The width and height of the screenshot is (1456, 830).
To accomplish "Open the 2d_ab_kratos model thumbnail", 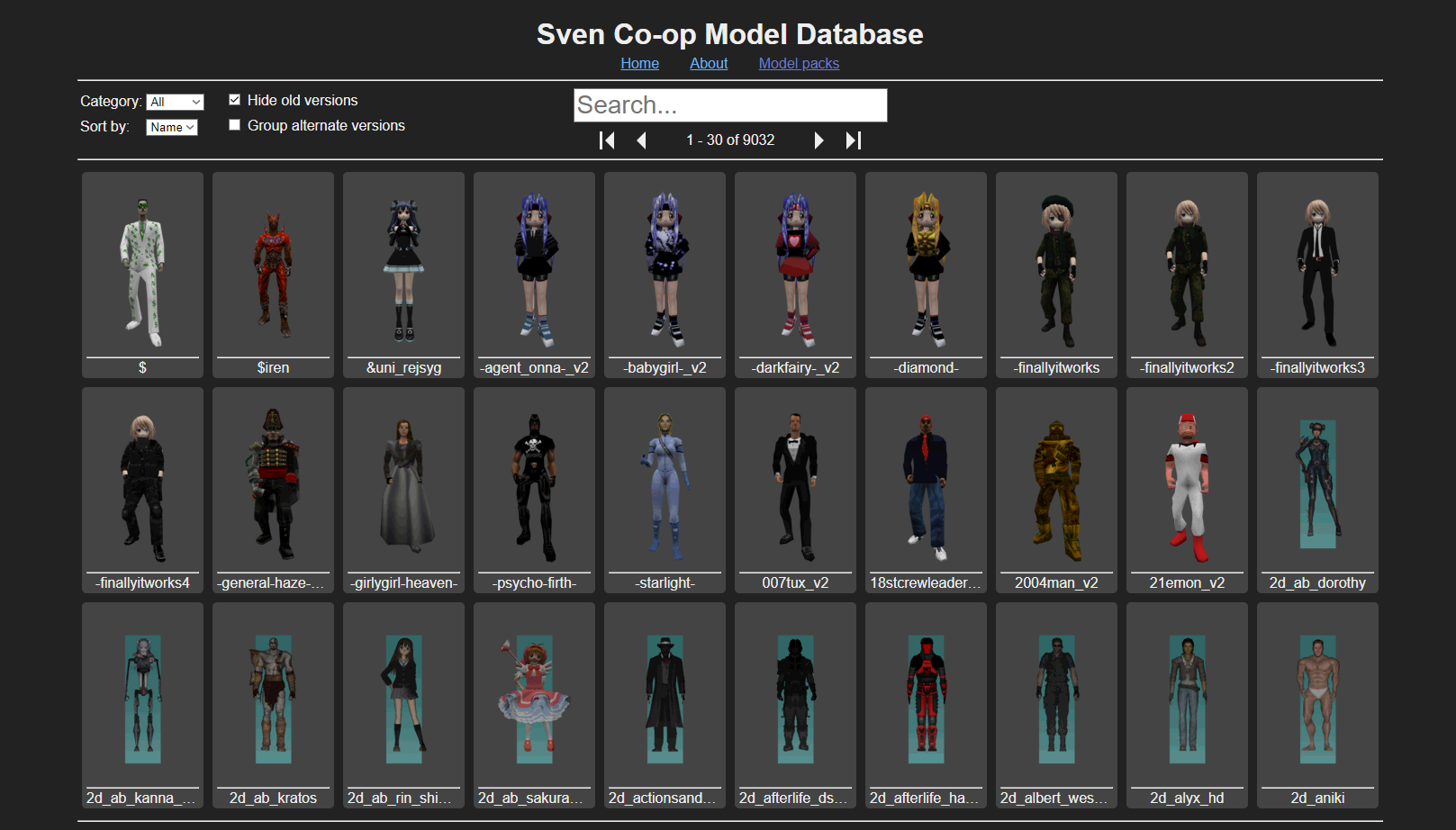I will coord(273,706).
